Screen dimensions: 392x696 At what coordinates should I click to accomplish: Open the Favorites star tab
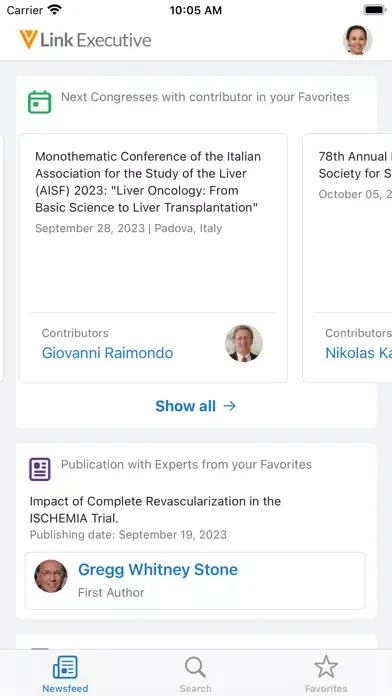point(326,667)
